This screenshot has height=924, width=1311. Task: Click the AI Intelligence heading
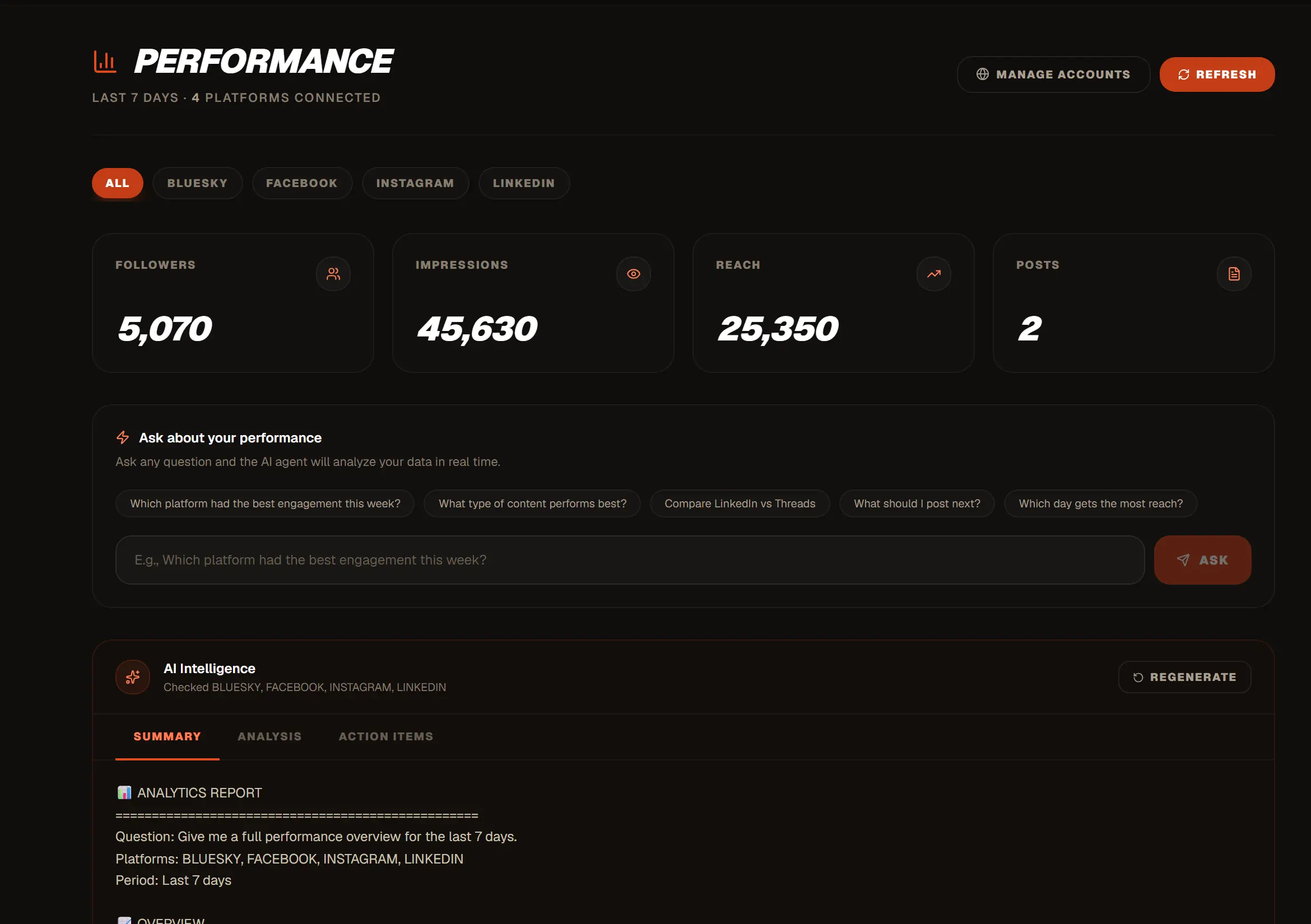[x=210, y=668]
